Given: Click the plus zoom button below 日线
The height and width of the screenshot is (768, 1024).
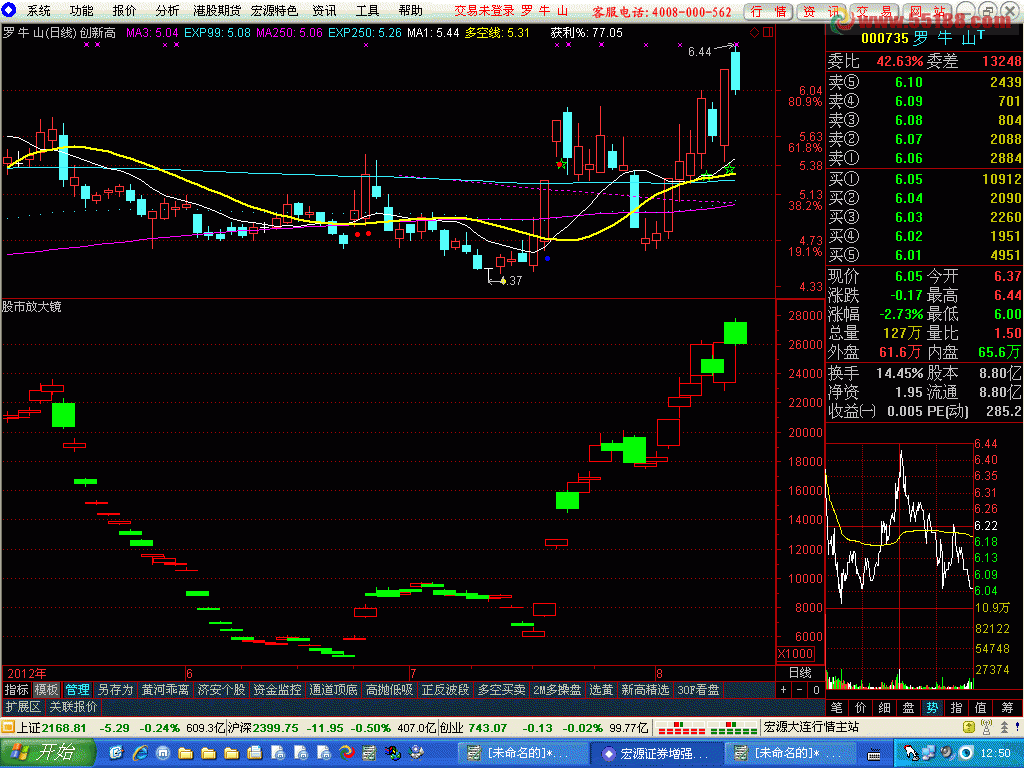Looking at the screenshot, I should tap(784, 690).
